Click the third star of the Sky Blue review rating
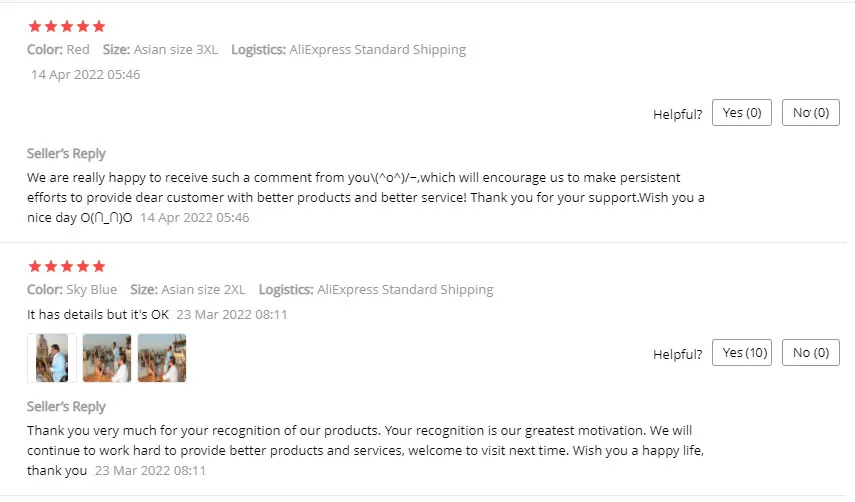855x502 pixels. pyautogui.click(x=66, y=266)
